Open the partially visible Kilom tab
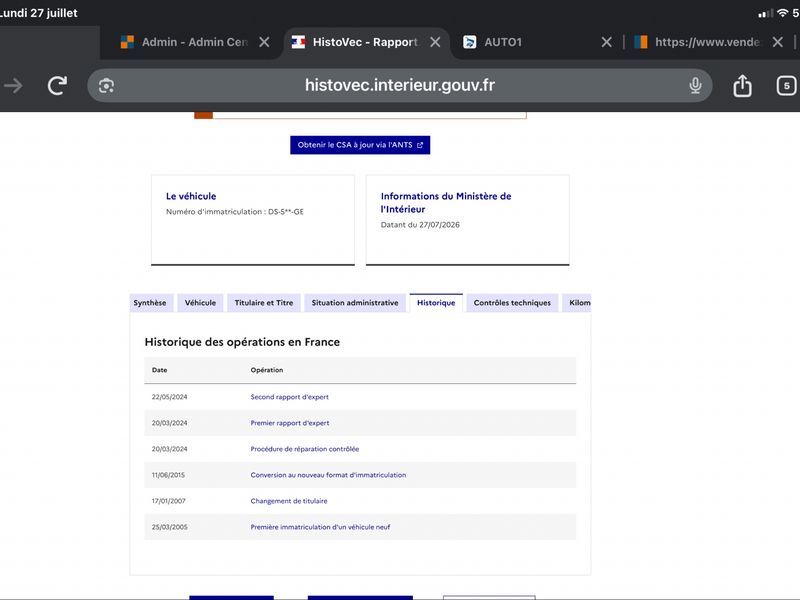The width and height of the screenshot is (800, 600). point(577,303)
